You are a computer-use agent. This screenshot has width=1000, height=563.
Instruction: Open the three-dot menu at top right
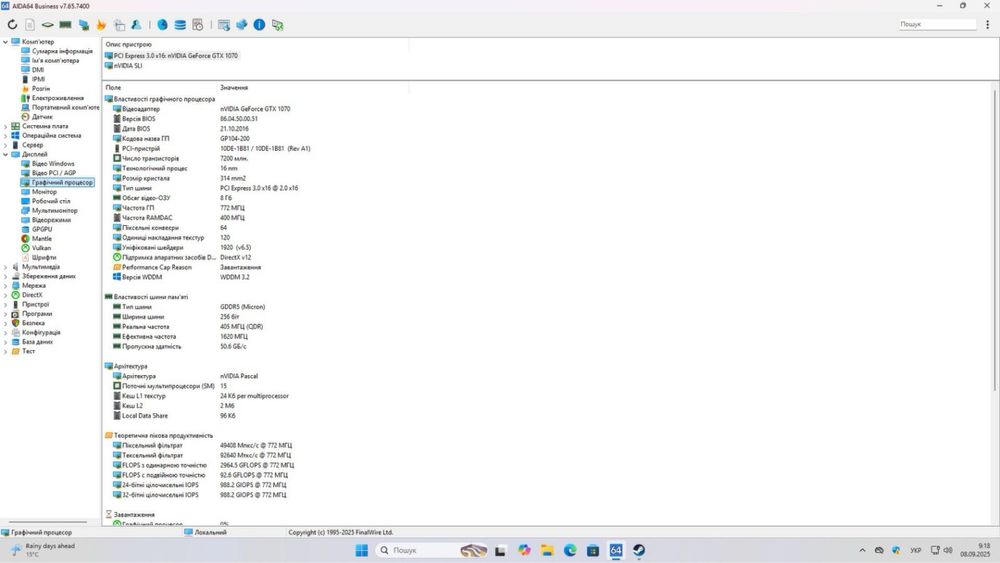click(x=988, y=24)
